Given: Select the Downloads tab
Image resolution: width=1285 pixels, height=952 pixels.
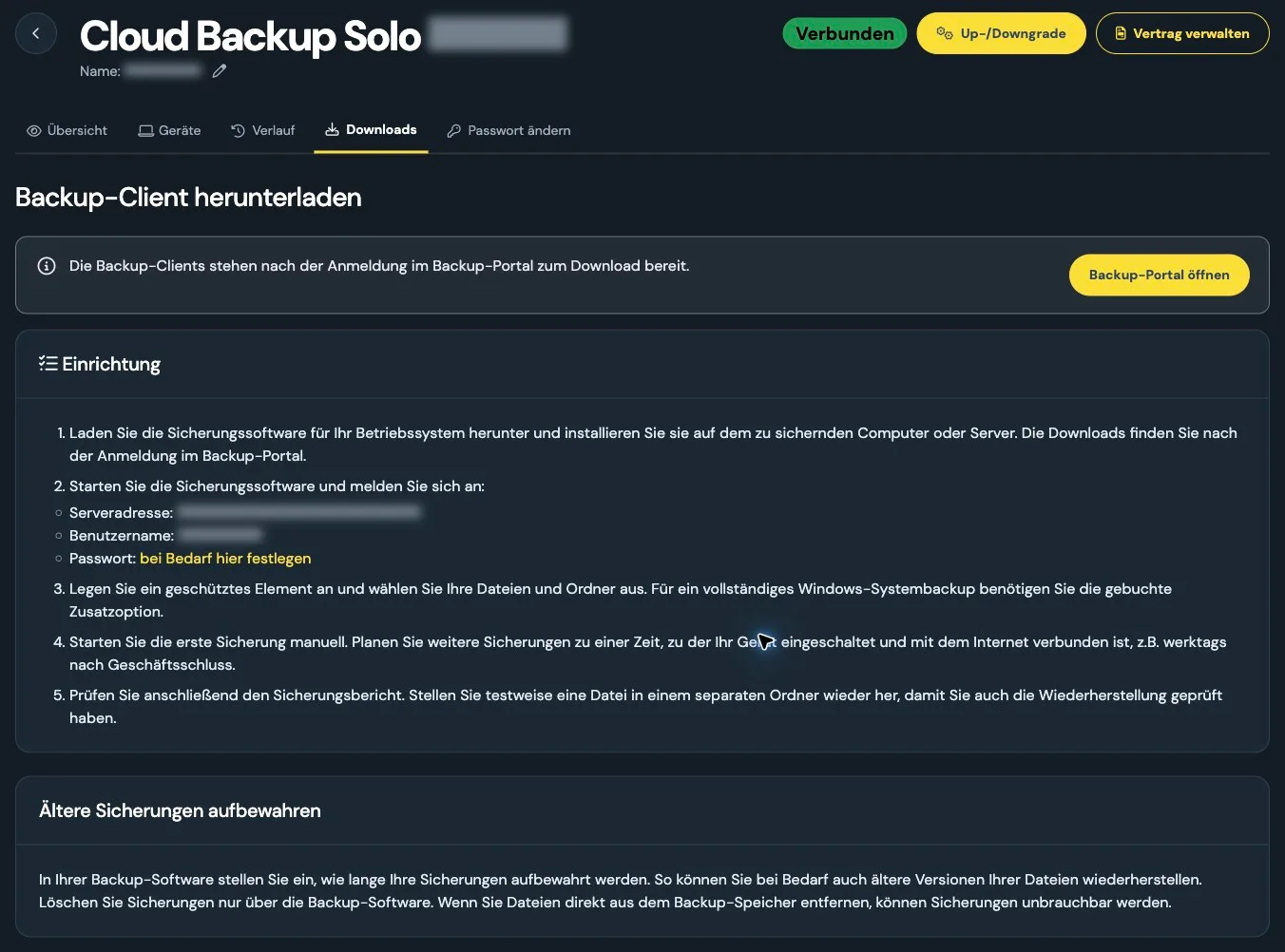Looking at the screenshot, I should point(371,129).
